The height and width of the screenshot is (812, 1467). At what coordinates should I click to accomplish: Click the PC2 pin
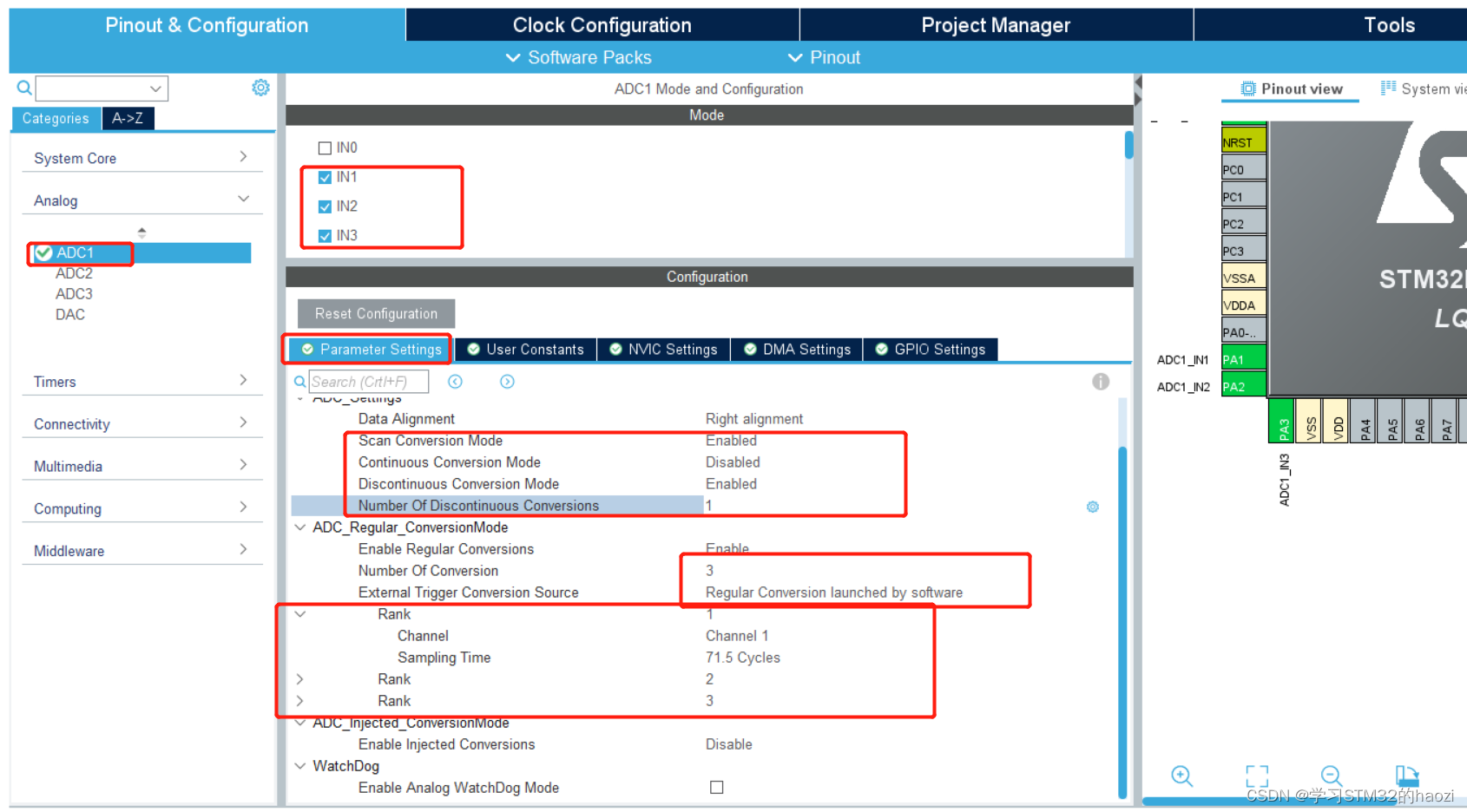(x=1243, y=223)
